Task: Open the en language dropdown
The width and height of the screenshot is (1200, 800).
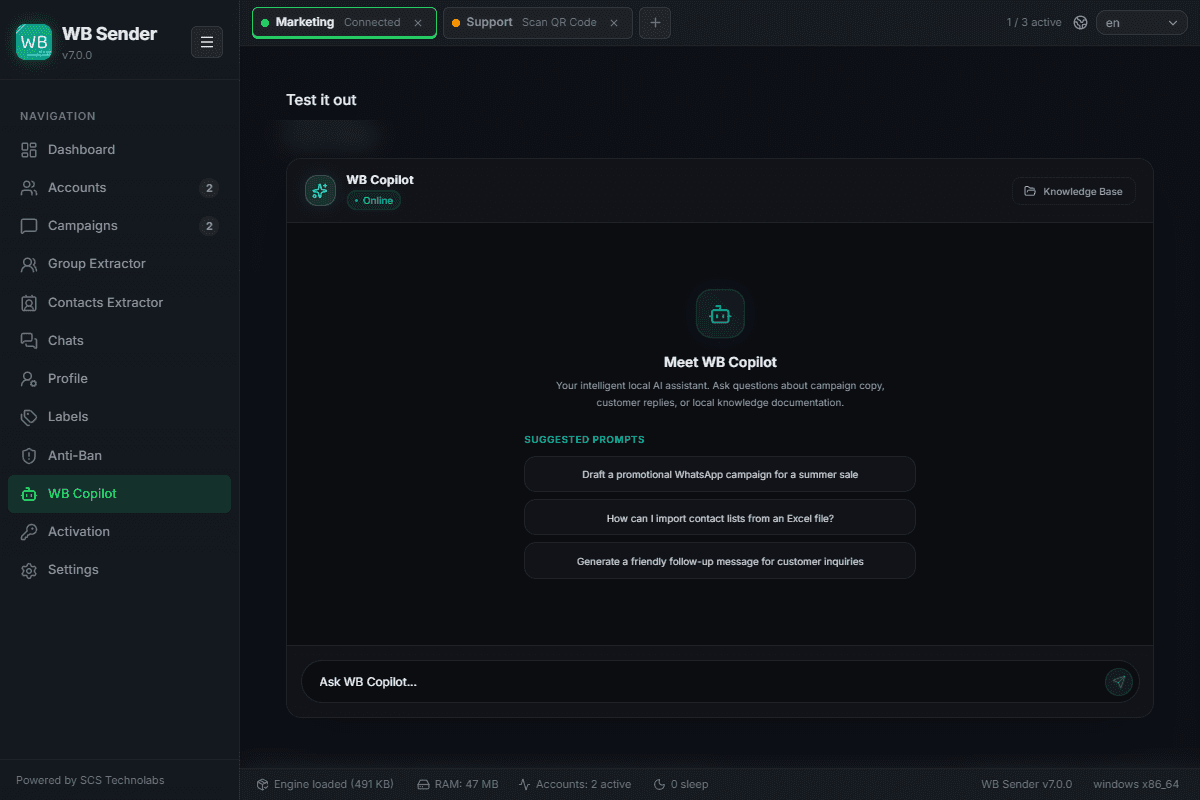Action: [x=1142, y=22]
